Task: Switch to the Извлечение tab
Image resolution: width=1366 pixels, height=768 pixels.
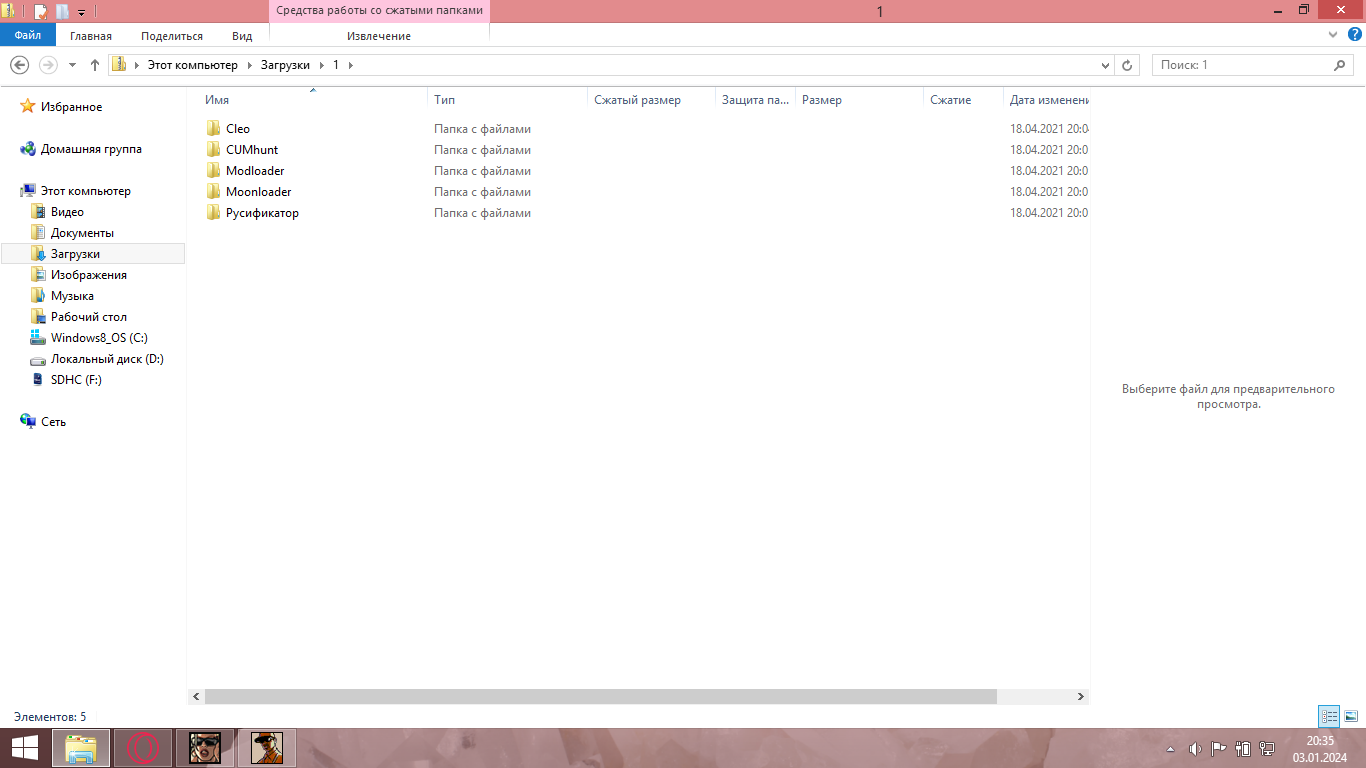Action: 378,36
